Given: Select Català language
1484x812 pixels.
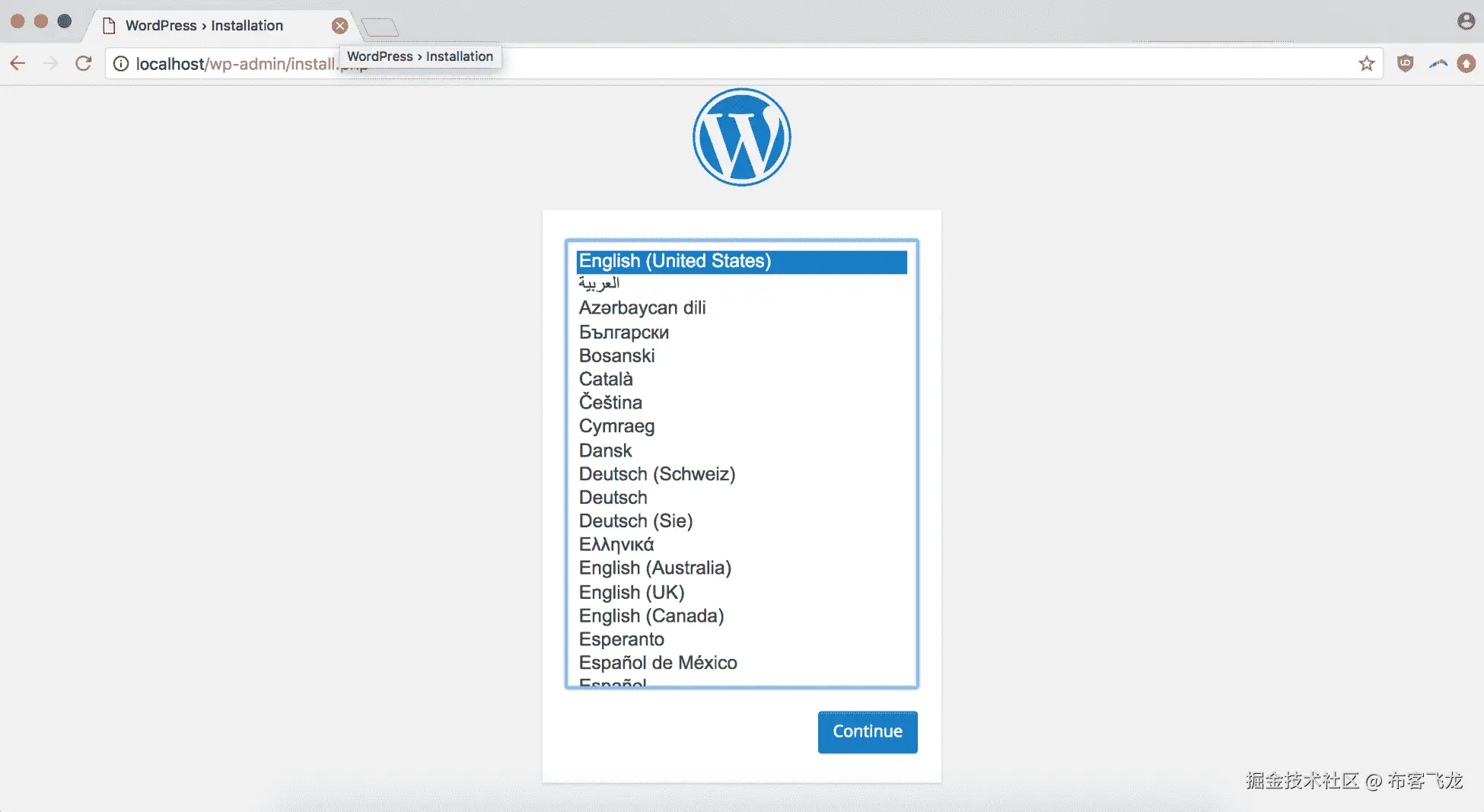Looking at the screenshot, I should [x=742, y=379].
